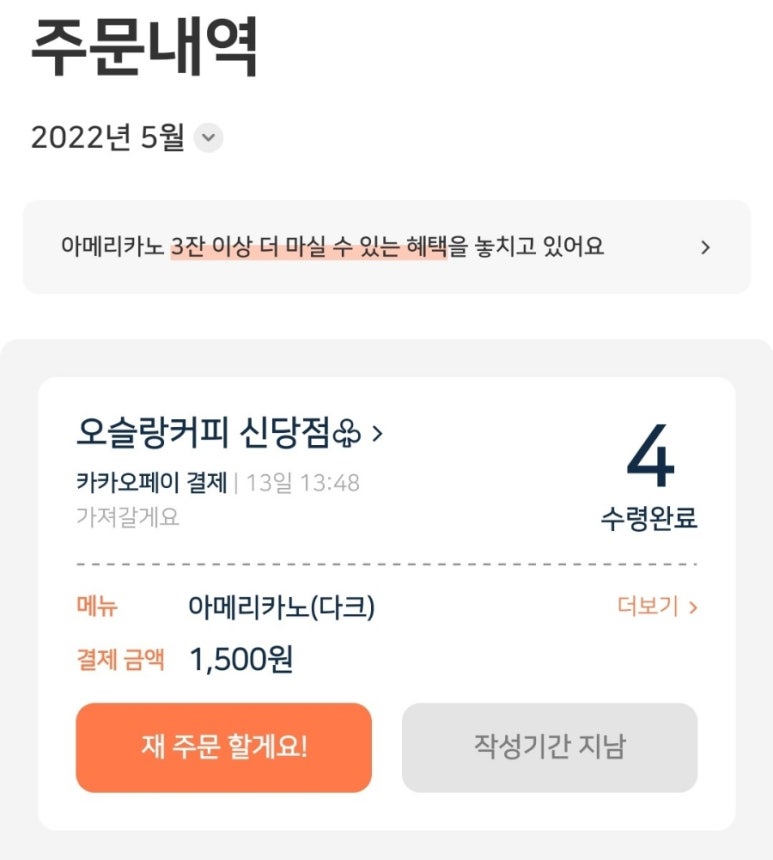Image resolution: width=773 pixels, height=860 pixels.
Task: Click the 13일 13:48 order timestamp
Action: pos(302,484)
